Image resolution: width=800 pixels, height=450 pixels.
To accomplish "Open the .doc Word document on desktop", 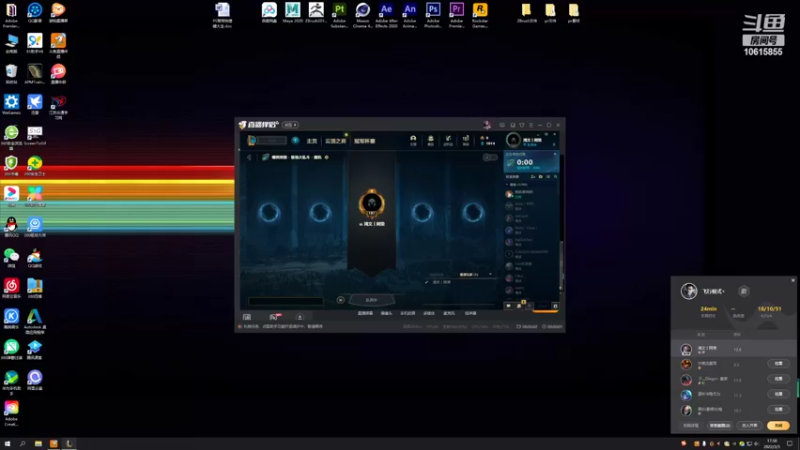I will 222,14.
